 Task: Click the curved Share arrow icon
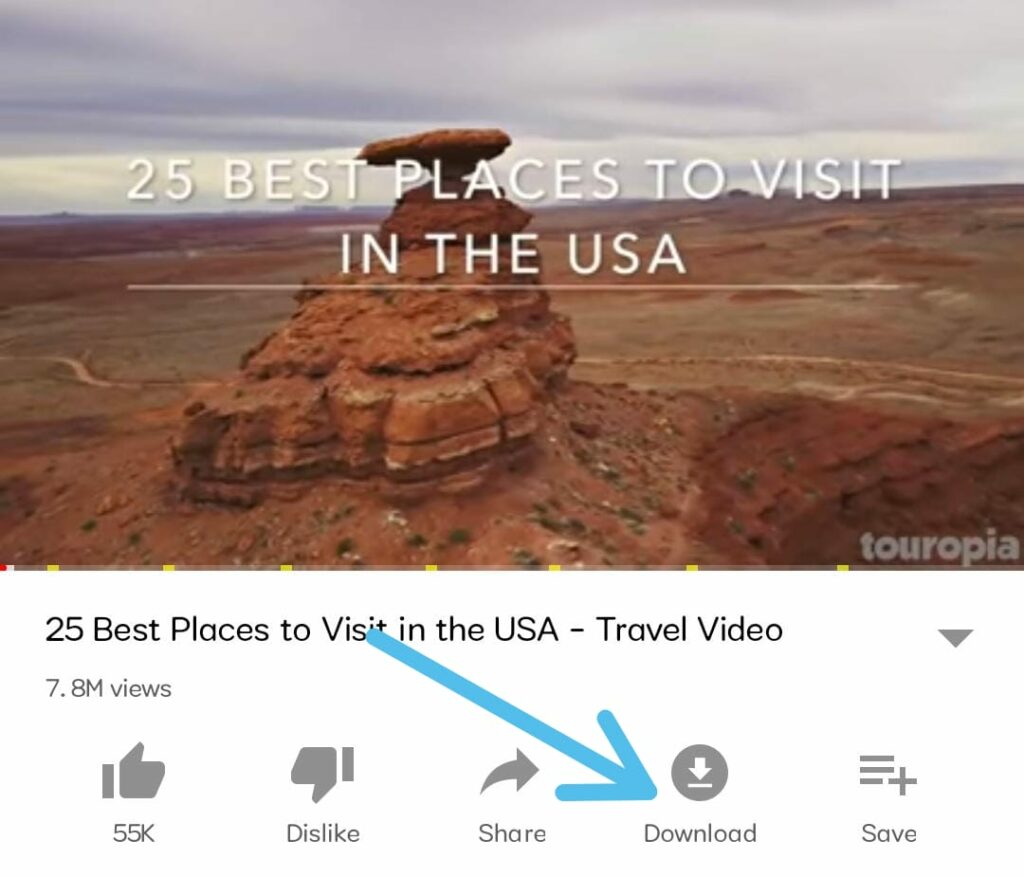coord(509,772)
